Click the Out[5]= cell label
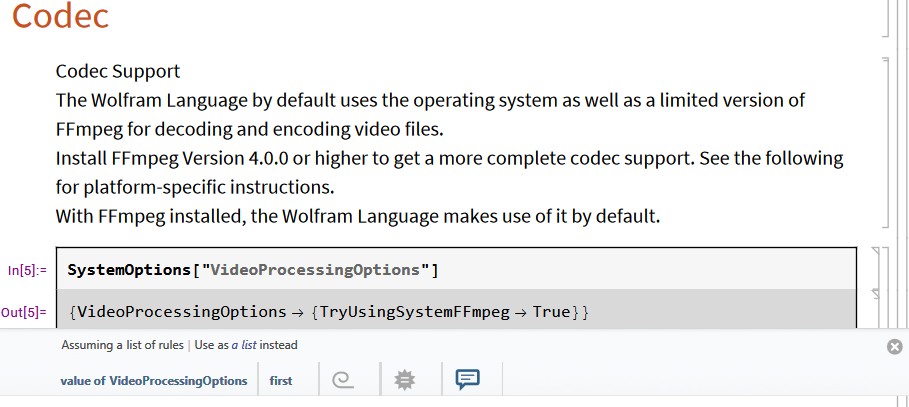Image resolution: width=909 pixels, height=407 pixels. tap(24, 312)
